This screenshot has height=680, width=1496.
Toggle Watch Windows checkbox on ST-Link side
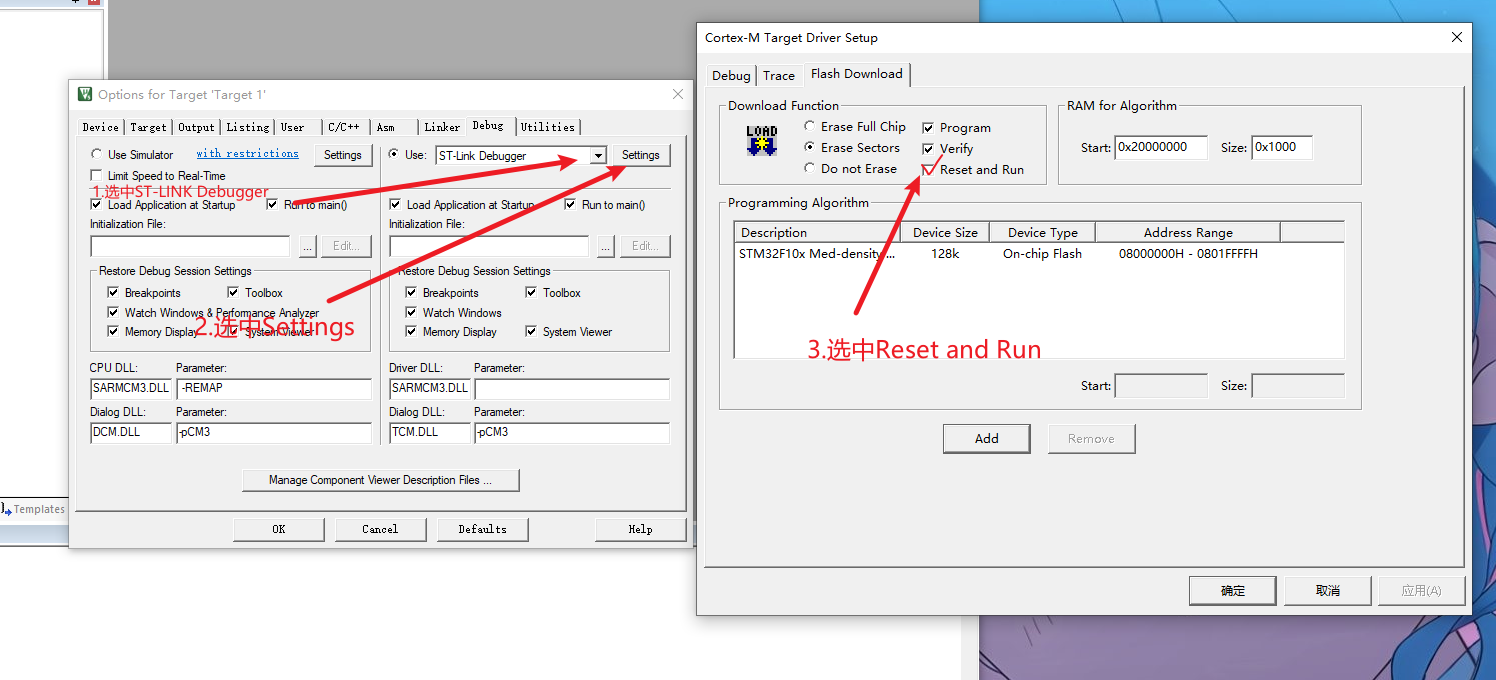click(x=411, y=312)
